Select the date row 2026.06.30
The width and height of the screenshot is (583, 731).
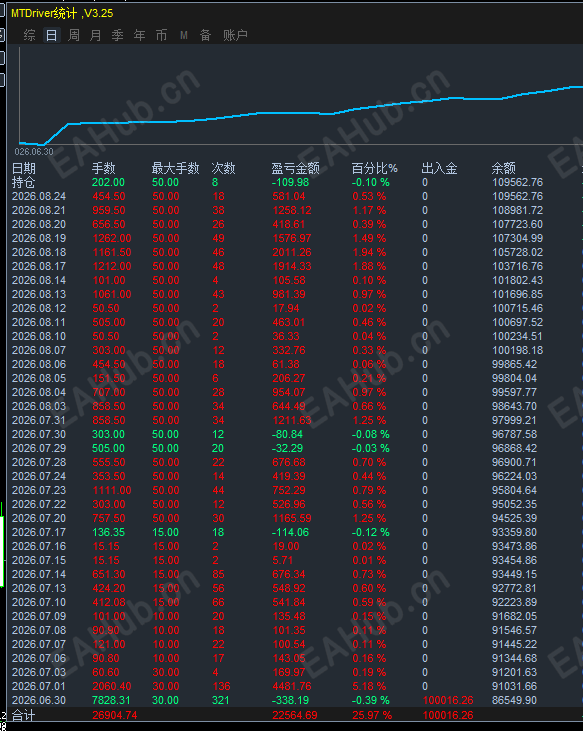click(39, 700)
